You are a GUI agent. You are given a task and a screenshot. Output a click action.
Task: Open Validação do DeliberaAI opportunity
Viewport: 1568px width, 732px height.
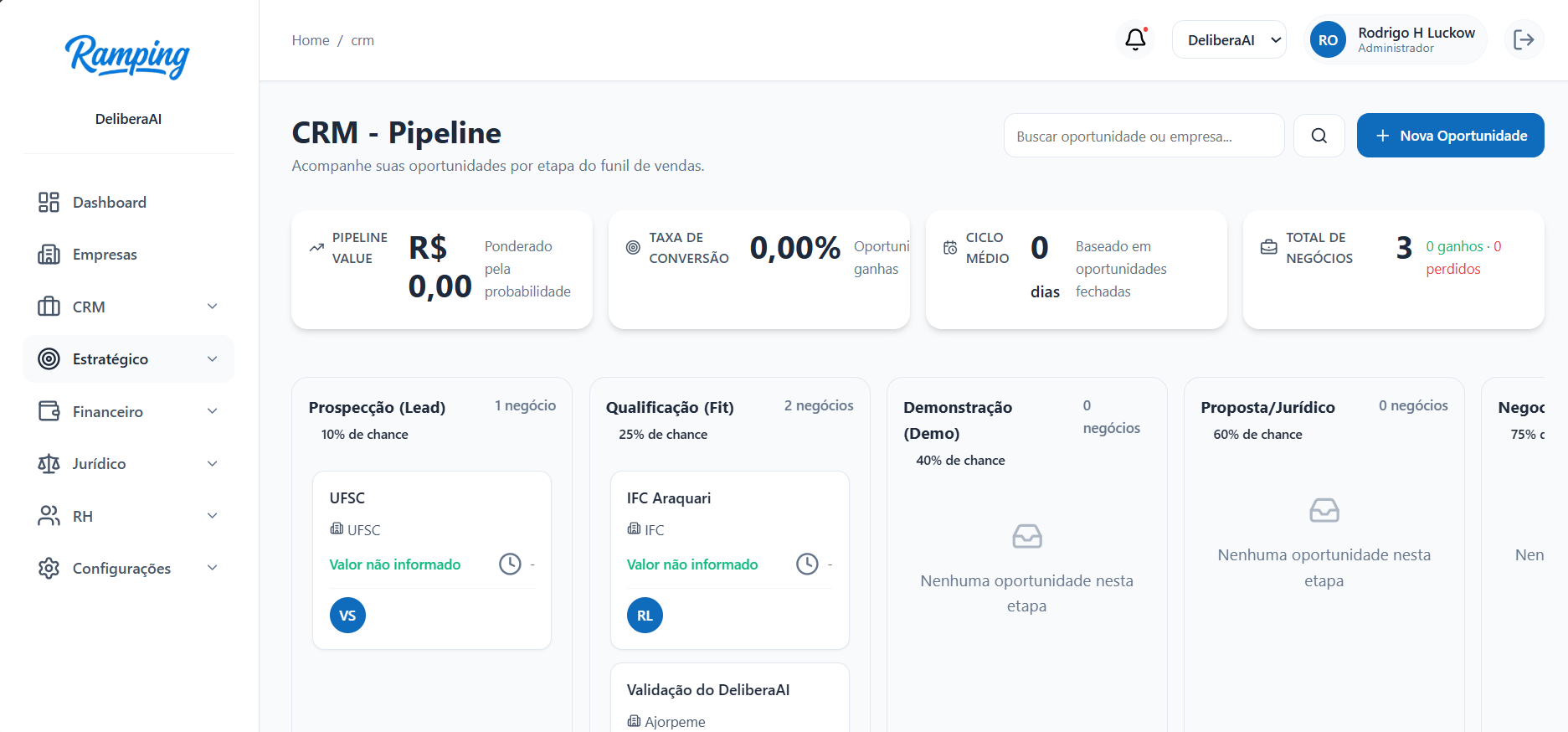point(708,689)
